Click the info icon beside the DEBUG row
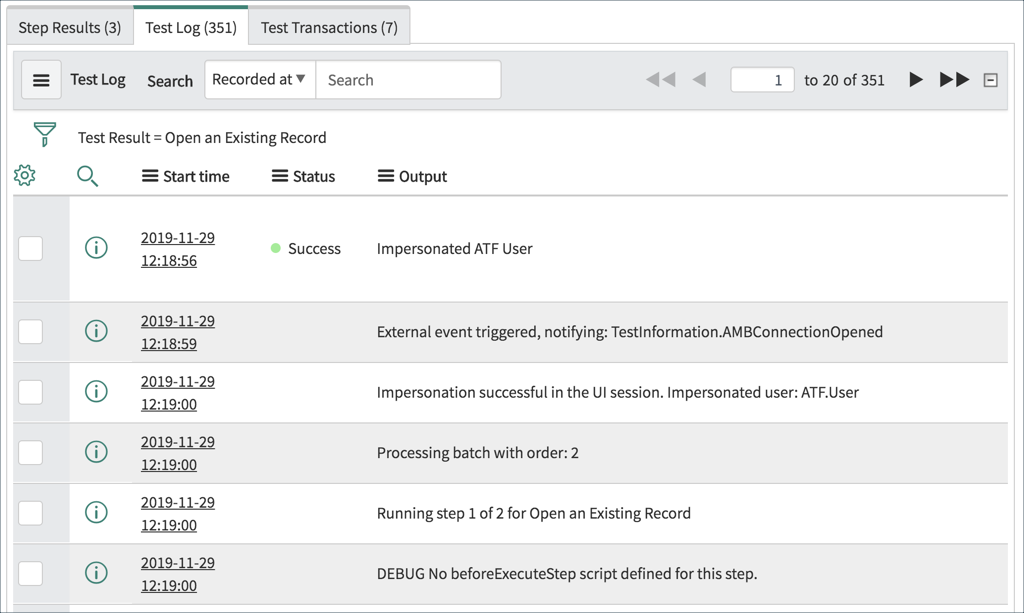 (96, 573)
